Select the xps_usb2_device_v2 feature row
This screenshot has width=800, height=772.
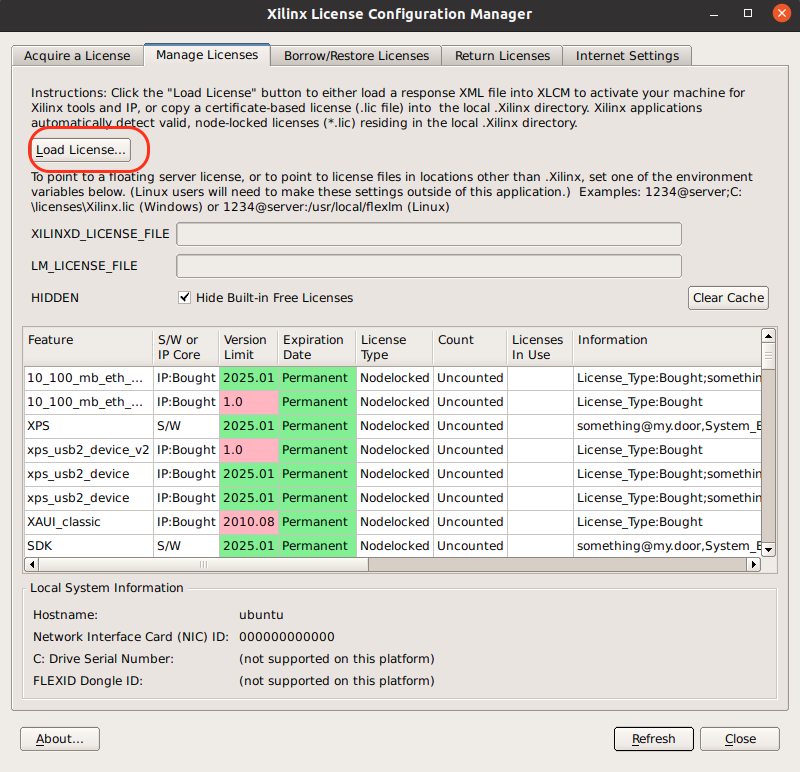[393, 450]
